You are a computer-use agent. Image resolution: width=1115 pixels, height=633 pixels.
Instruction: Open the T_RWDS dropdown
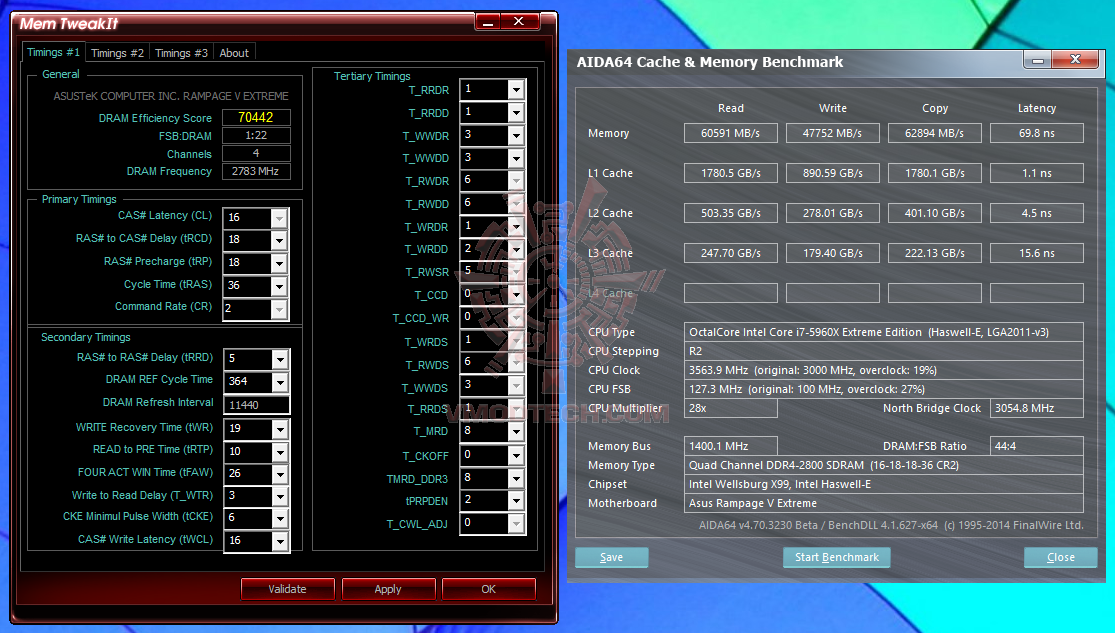click(516, 363)
